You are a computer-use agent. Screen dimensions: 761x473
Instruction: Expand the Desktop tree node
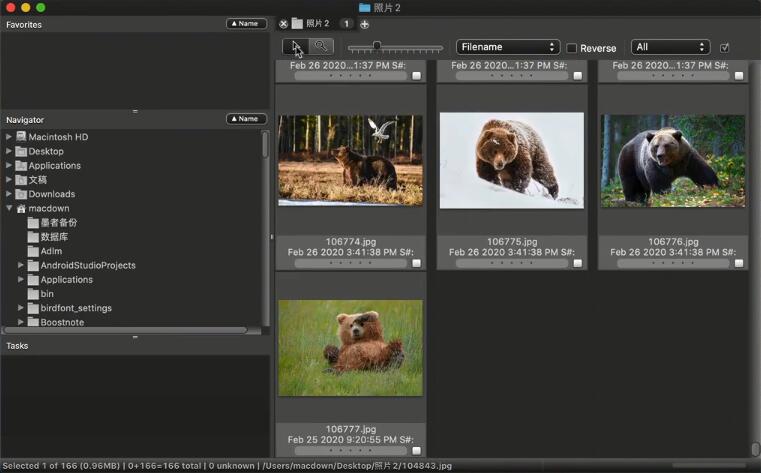[9, 151]
